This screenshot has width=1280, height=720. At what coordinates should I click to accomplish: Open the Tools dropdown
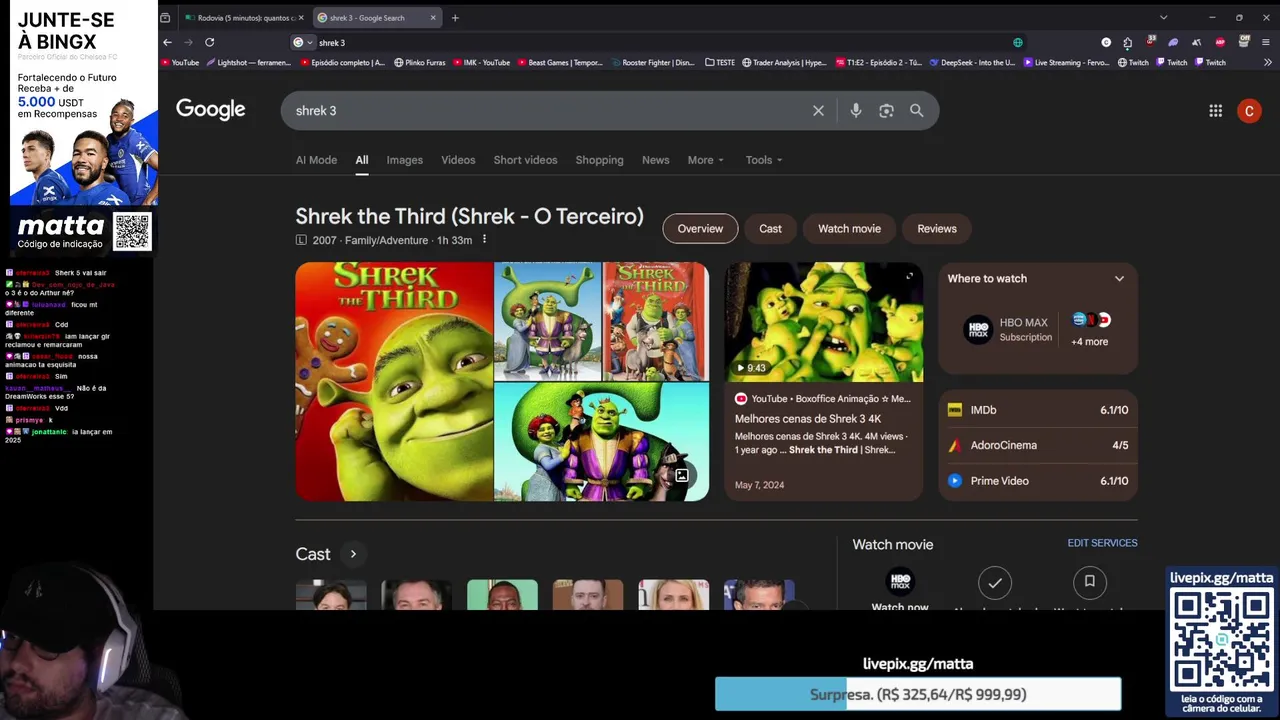[764, 160]
